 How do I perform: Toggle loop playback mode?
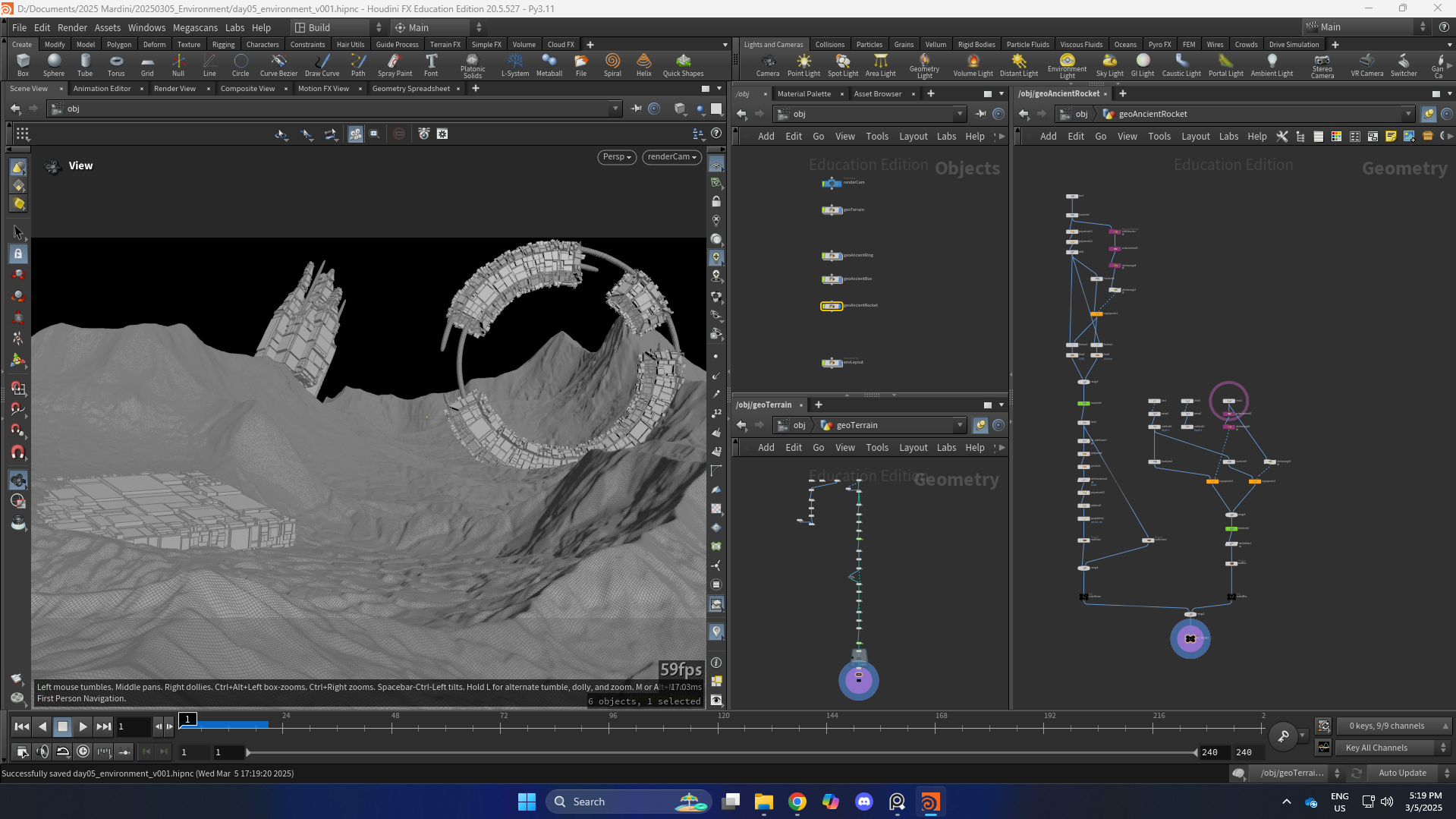pos(63,751)
